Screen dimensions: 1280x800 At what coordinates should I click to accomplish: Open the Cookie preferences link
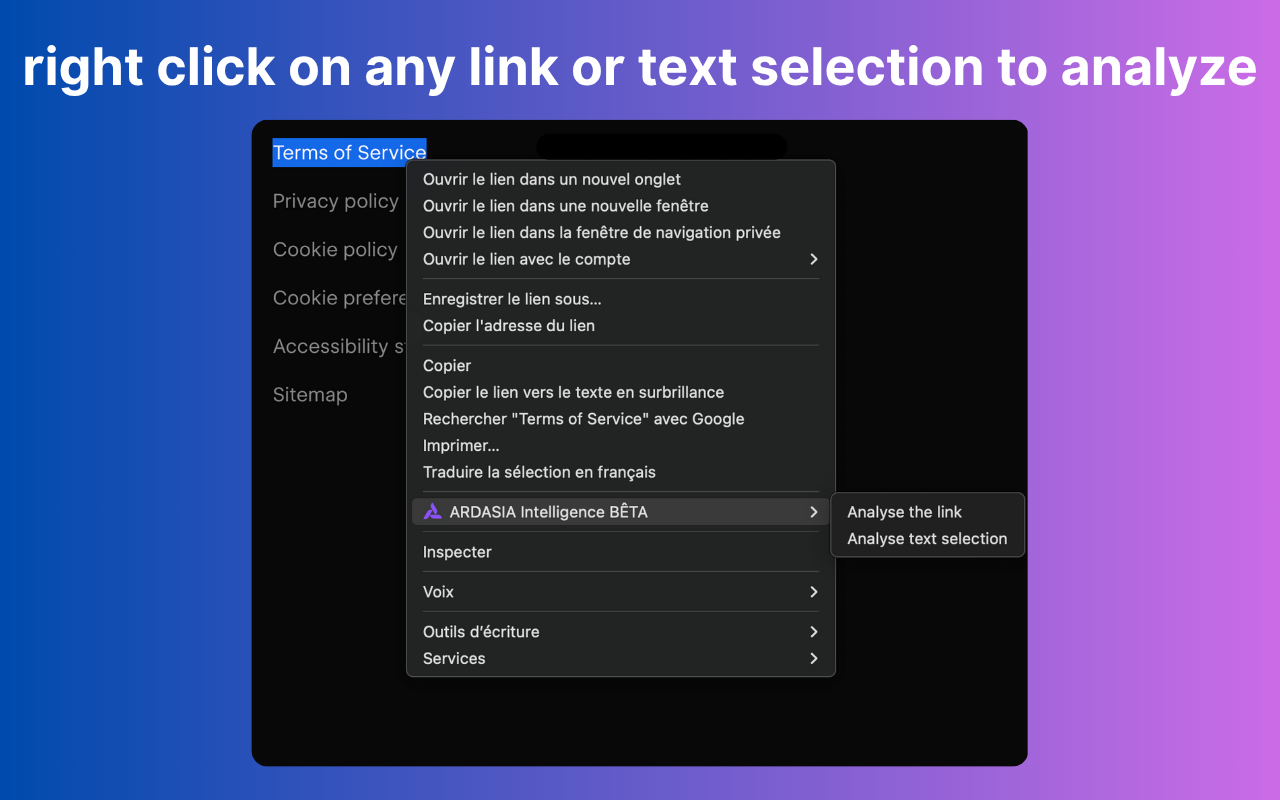340,298
